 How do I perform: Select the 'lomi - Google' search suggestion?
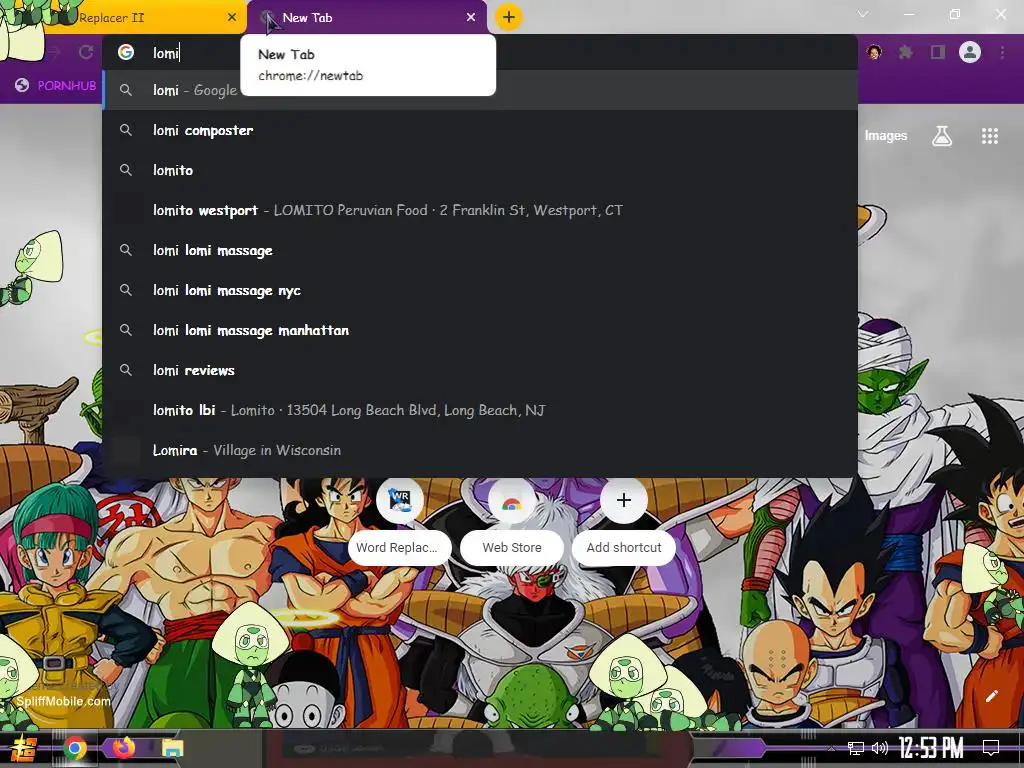[x=480, y=90]
